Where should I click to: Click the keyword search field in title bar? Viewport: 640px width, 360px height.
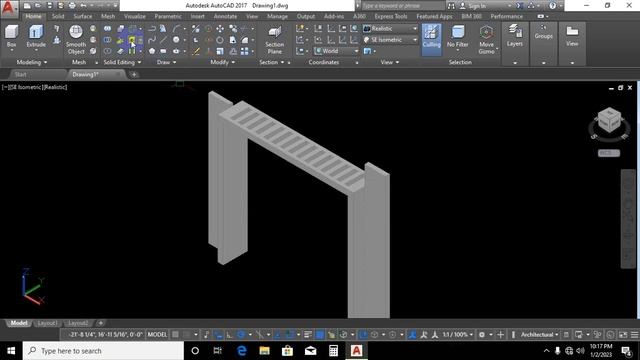click(x=403, y=6)
